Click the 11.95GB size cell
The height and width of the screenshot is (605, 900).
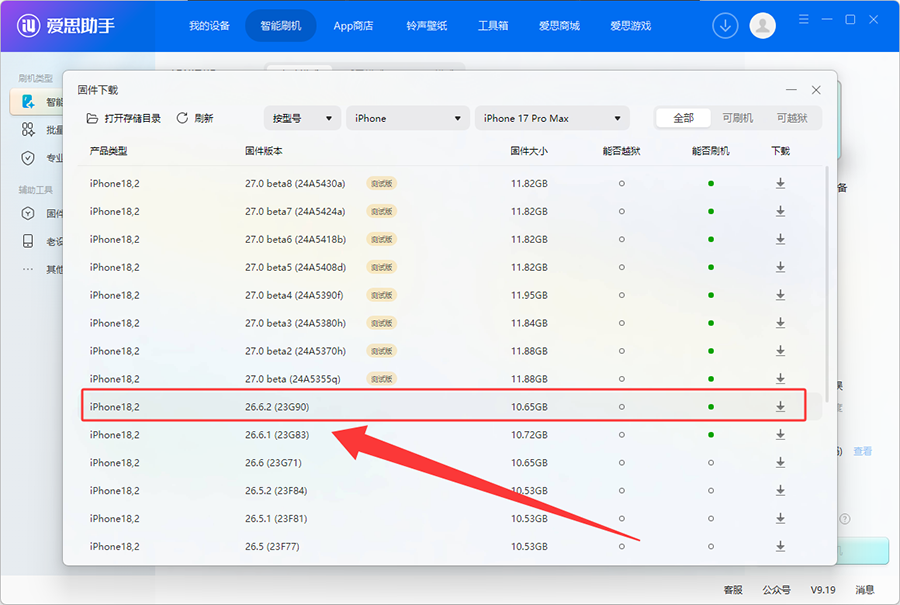point(529,295)
